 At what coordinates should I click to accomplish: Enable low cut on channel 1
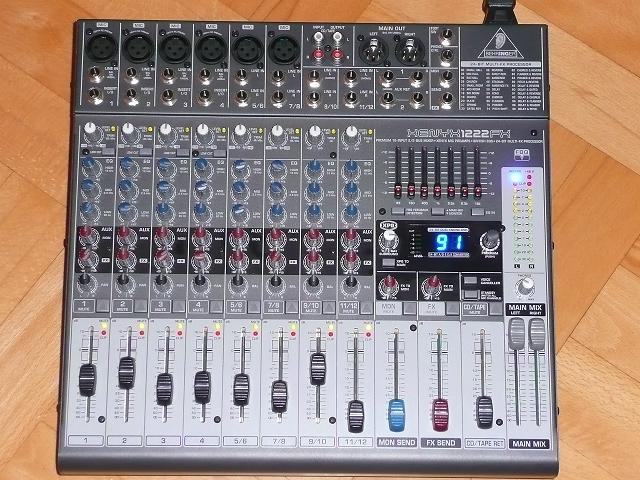109,152
